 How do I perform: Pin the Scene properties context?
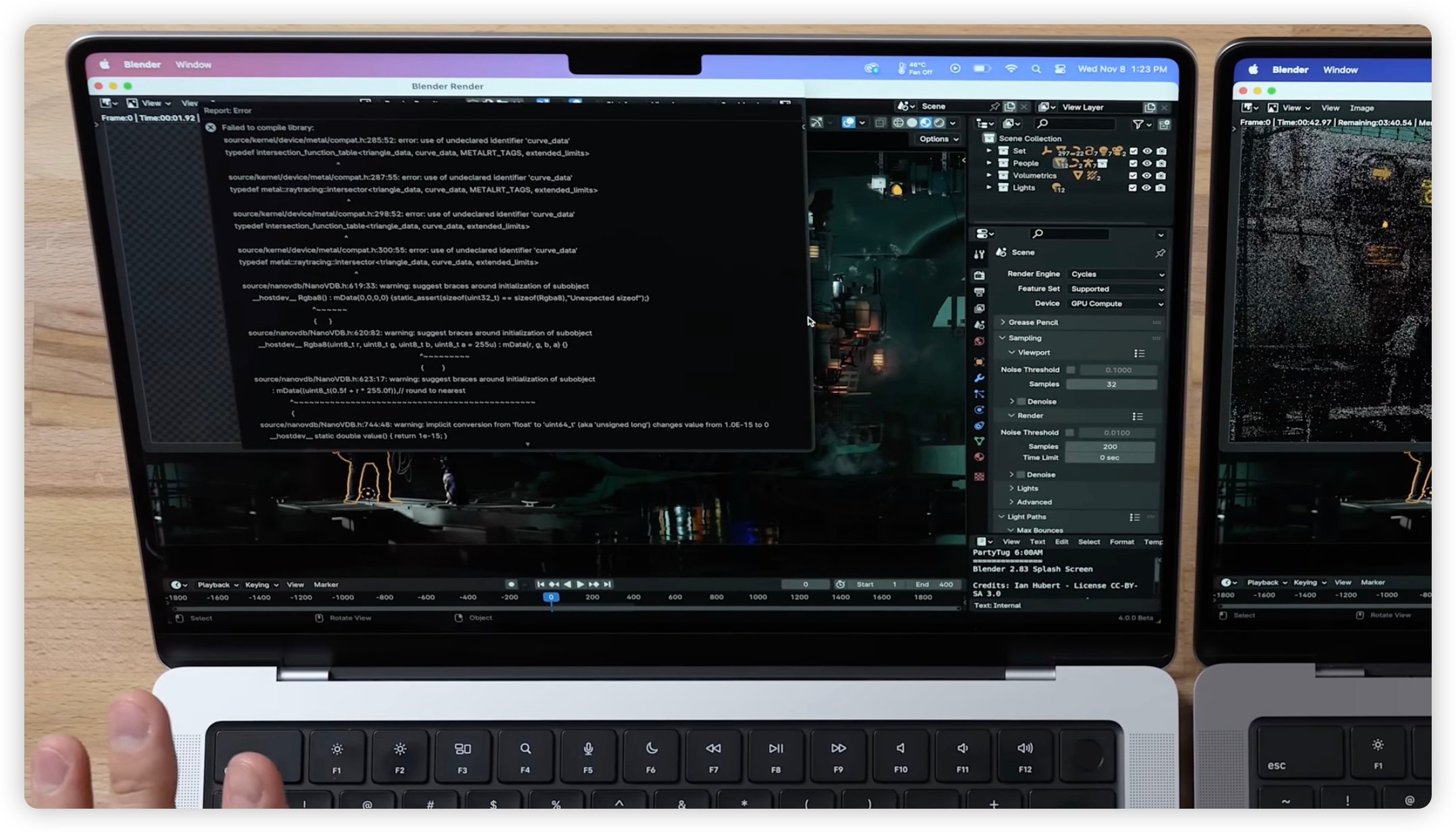(x=1160, y=253)
